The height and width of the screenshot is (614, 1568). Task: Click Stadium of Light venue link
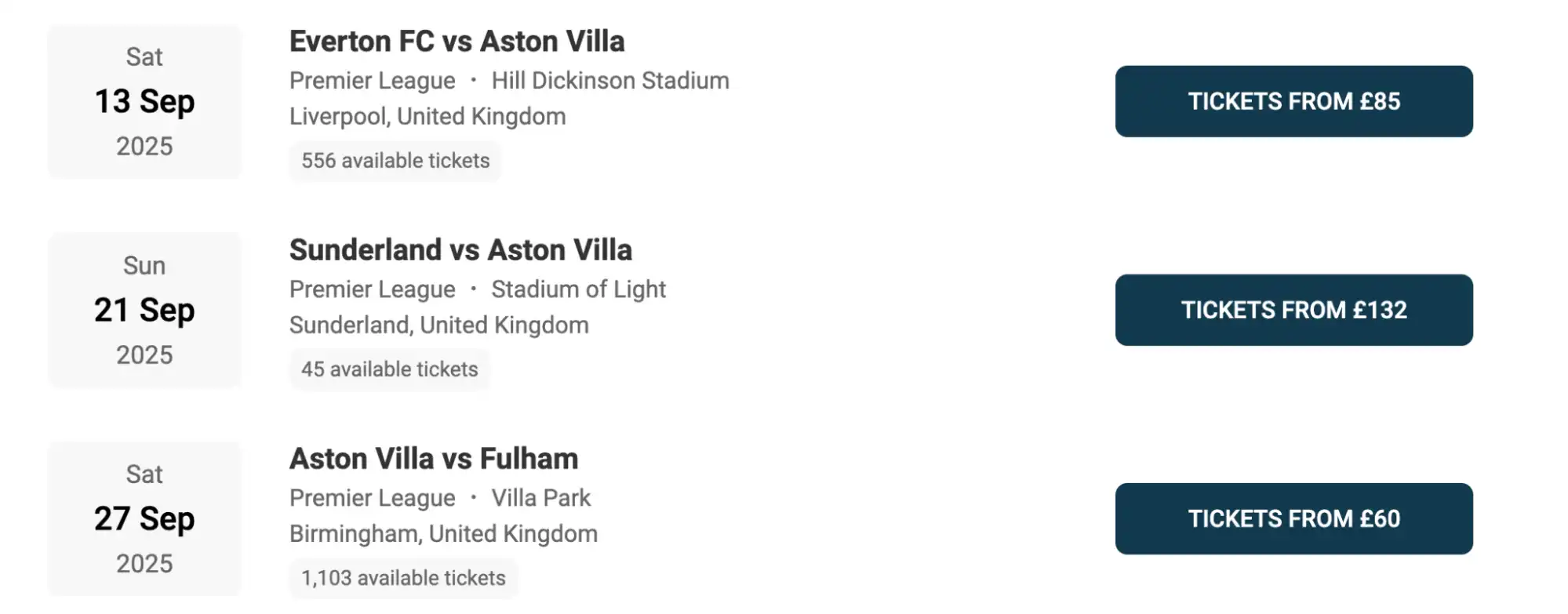(580, 289)
